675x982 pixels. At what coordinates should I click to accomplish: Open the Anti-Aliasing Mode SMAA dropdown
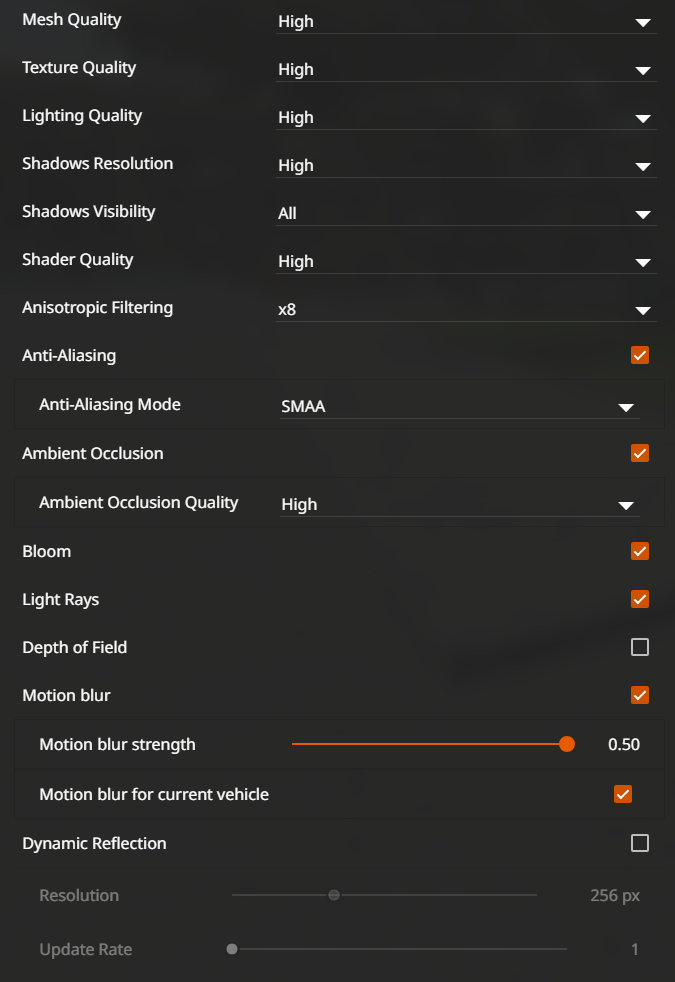pos(458,407)
